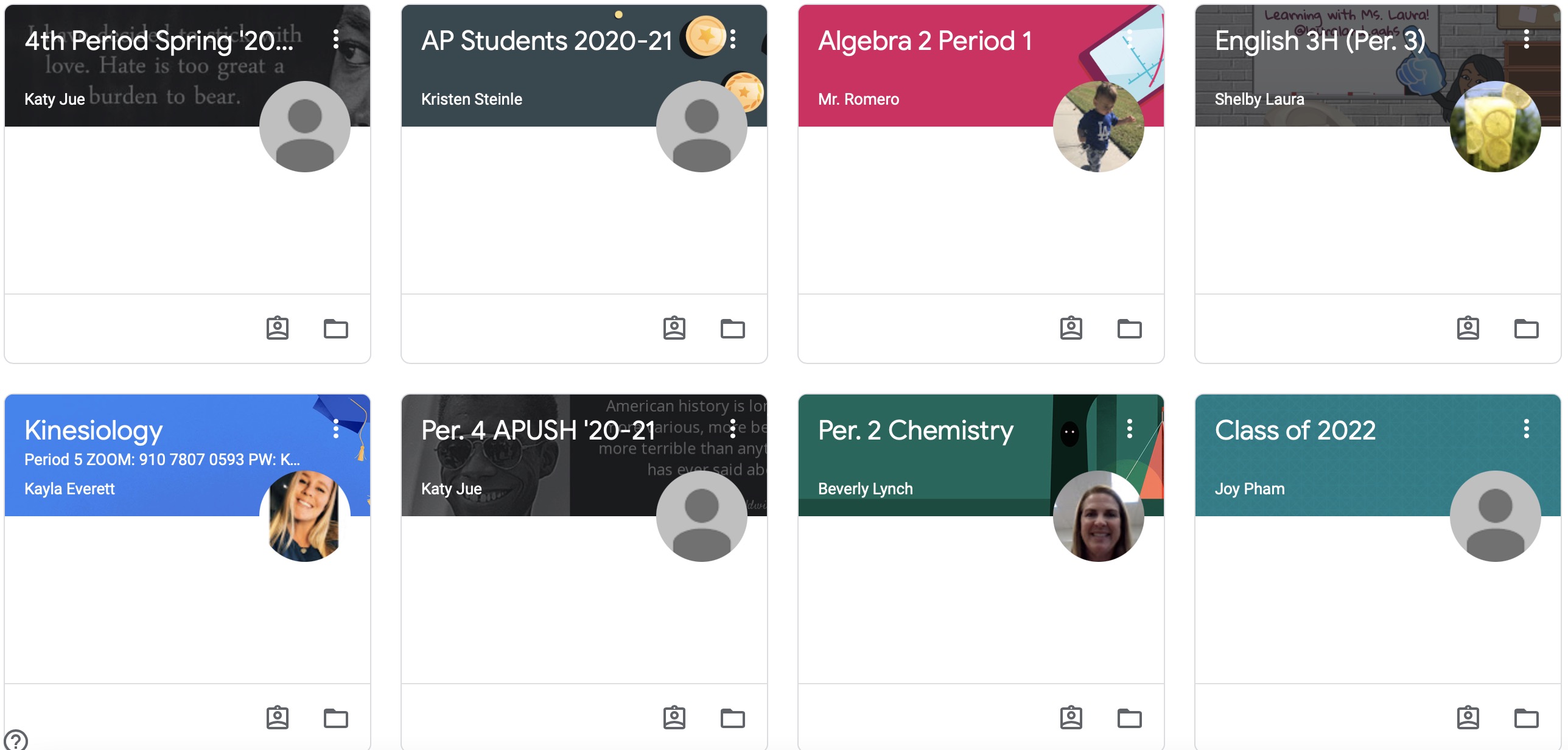This screenshot has height=750, width=1568.
Task: Show options menu for 4th Period Spring
Action: click(x=336, y=39)
